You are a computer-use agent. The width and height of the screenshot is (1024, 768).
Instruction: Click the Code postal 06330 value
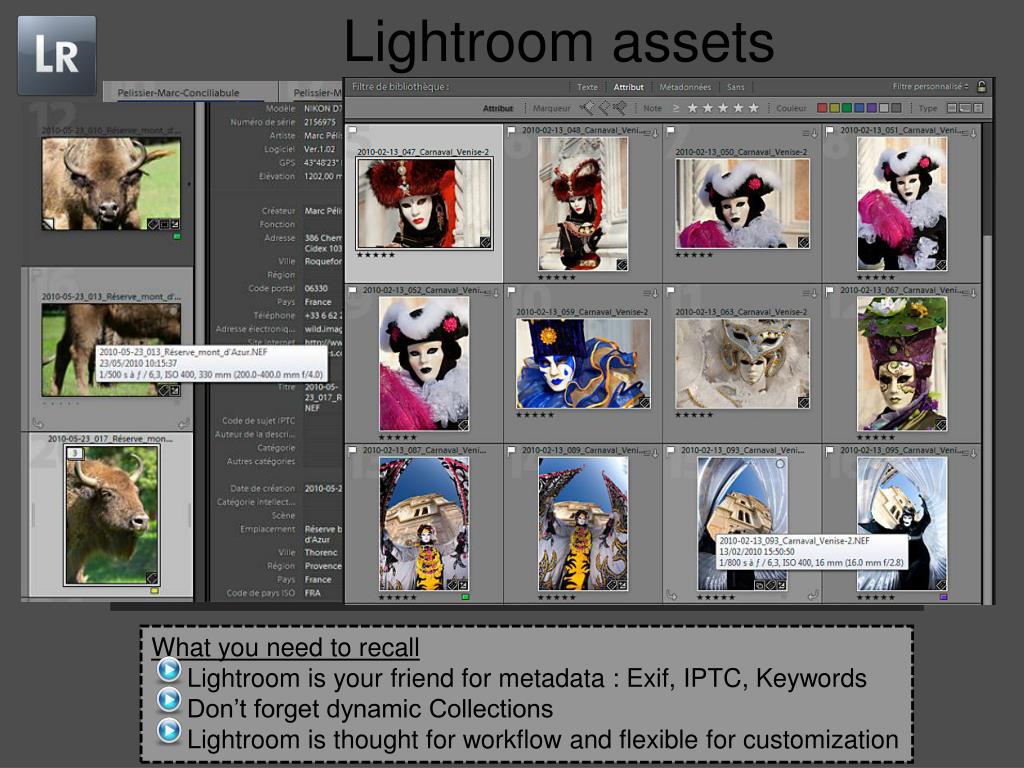pos(316,288)
